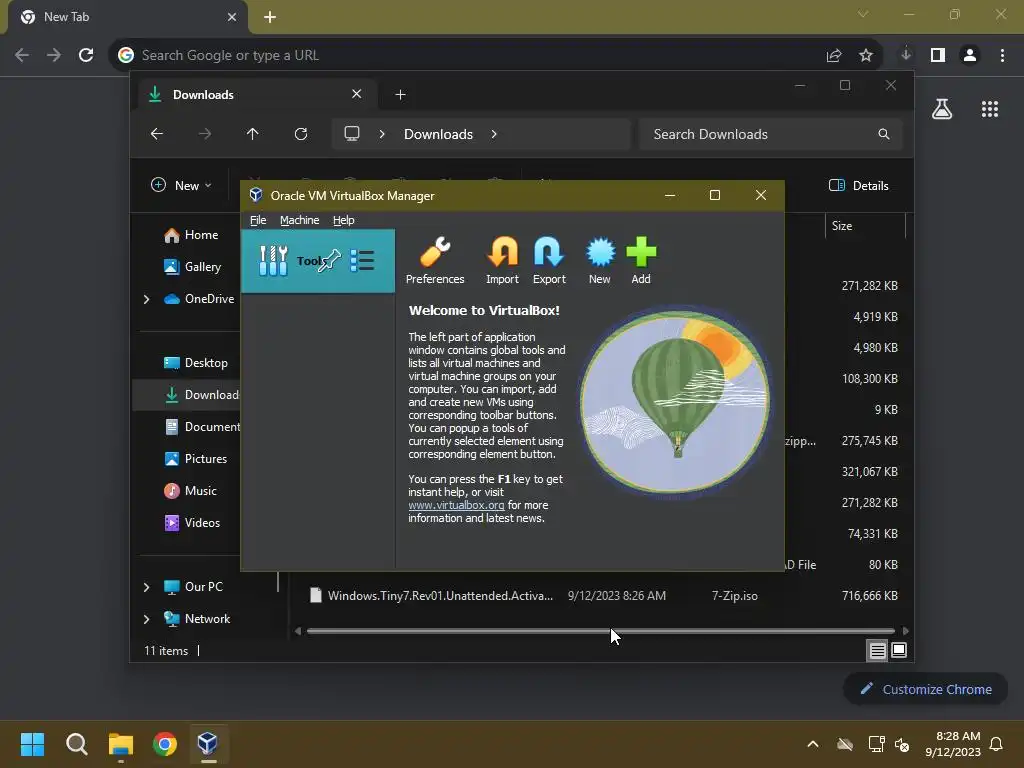
Task: Click the green Add machine icon
Action: click(641, 261)
